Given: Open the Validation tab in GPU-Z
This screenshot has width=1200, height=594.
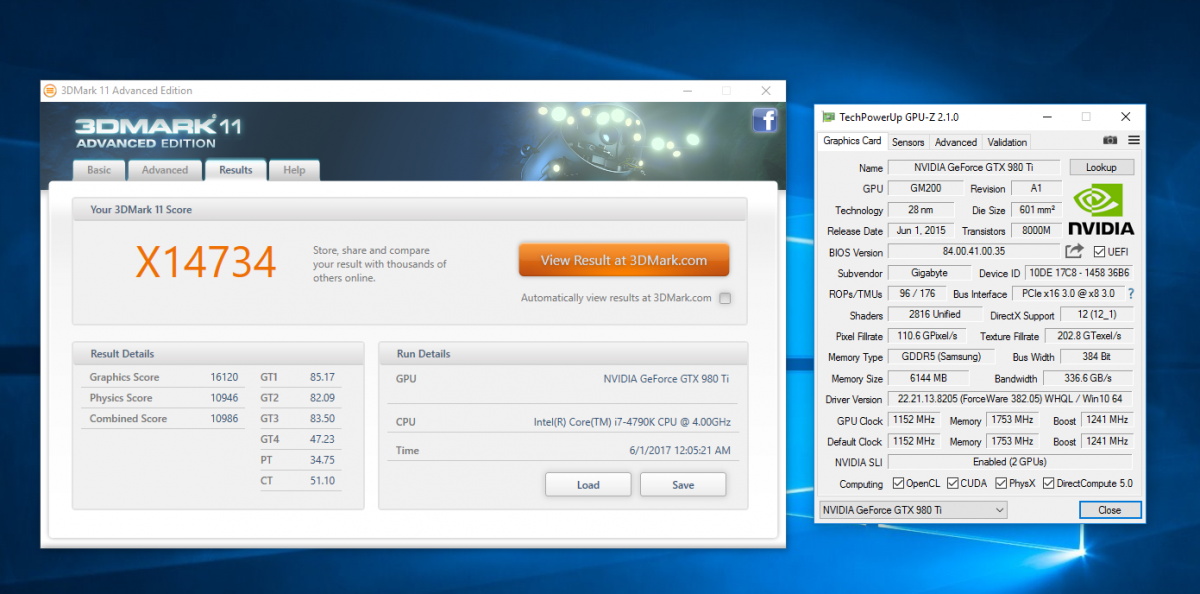Looking at the screenshot, I should [x=1007, y=142].
